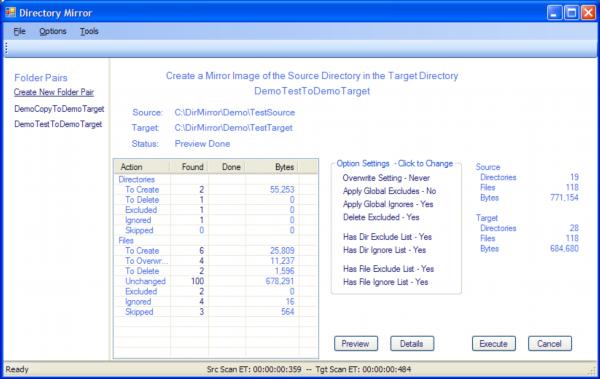This screenshot has height=379, width=600.
Task: Click the Preview button
Action: coord(356,343)
